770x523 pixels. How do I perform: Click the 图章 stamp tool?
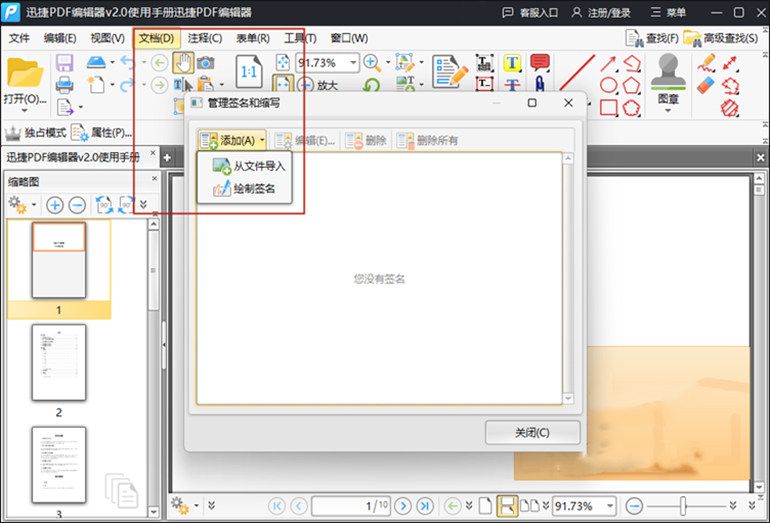coord(668,79)
